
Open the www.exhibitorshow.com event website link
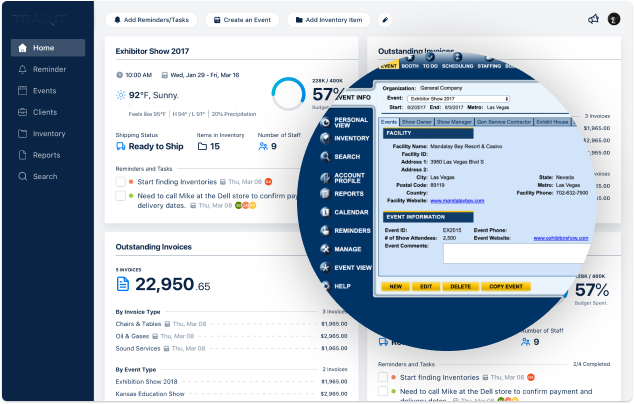tap(561, 238)
